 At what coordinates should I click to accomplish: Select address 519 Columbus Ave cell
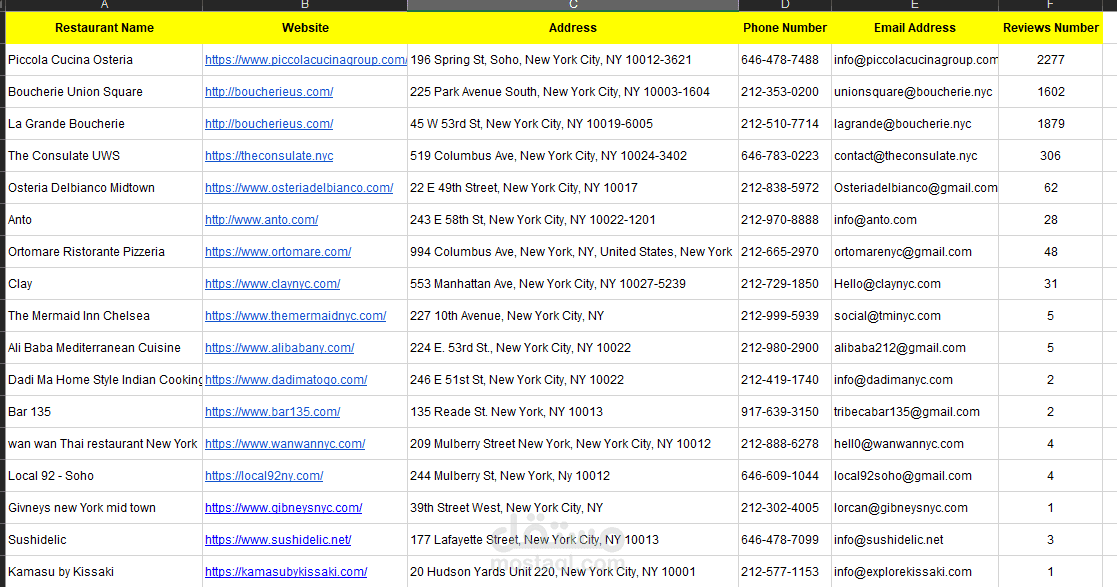[x=573, y=156]
